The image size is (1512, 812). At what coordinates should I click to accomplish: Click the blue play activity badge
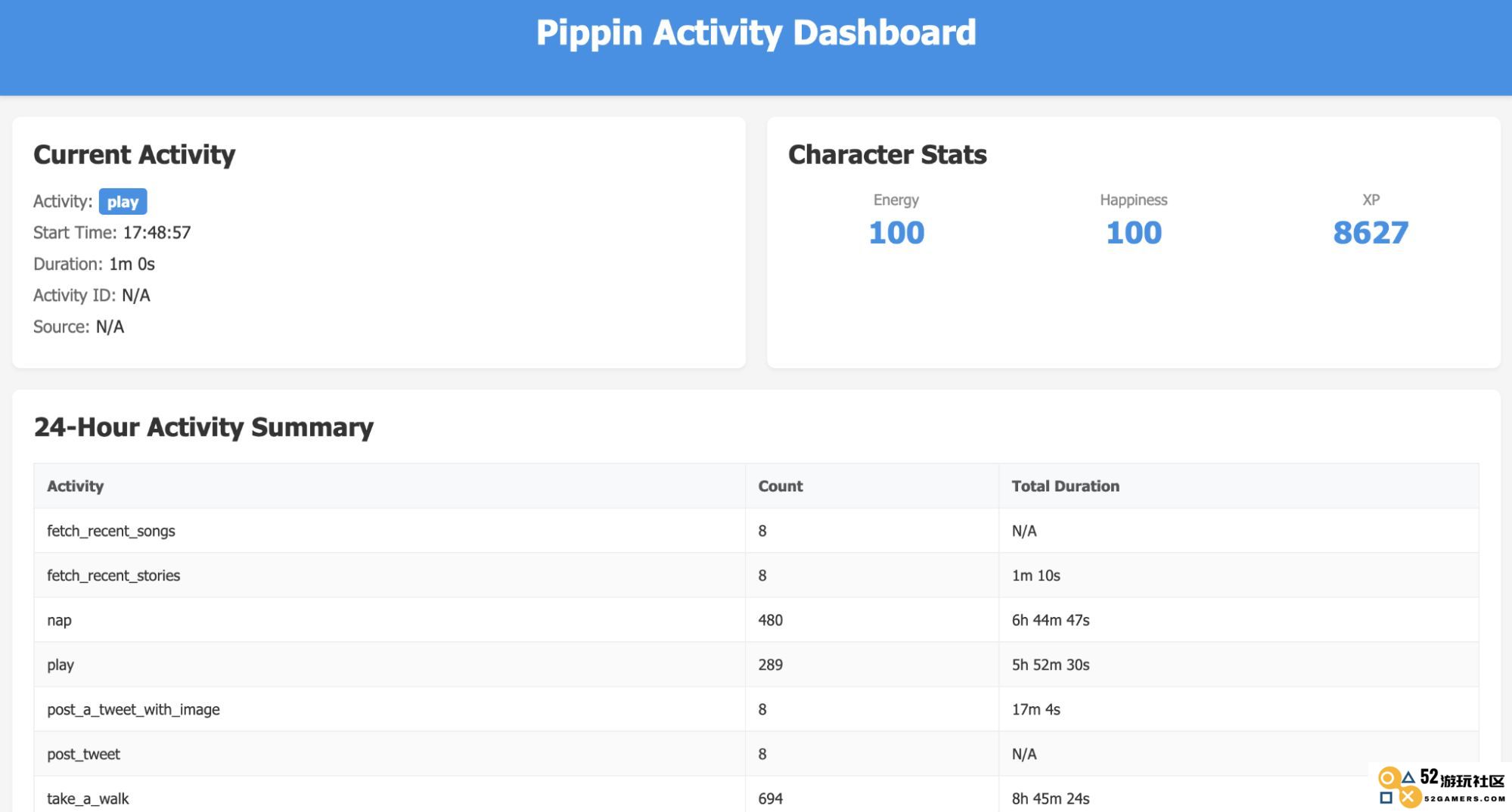coord(123,202)
